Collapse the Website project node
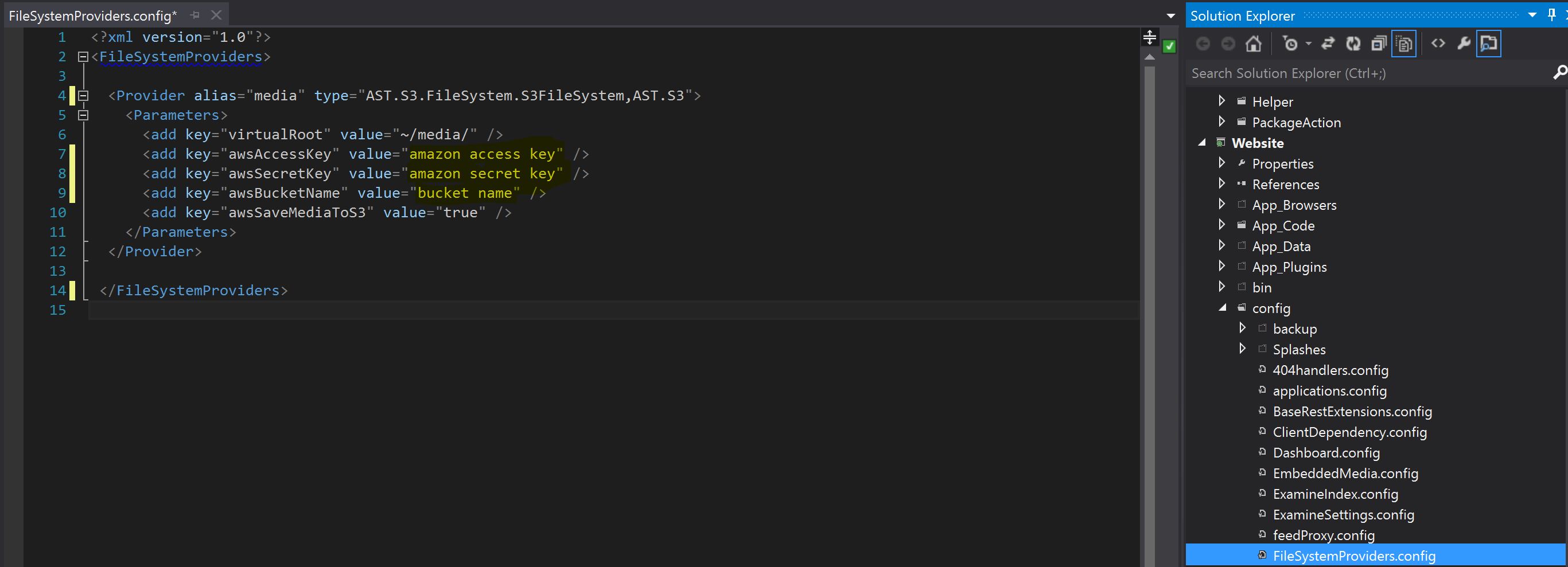This screenshot has height=567, width=1568. tap(1202, 142)
